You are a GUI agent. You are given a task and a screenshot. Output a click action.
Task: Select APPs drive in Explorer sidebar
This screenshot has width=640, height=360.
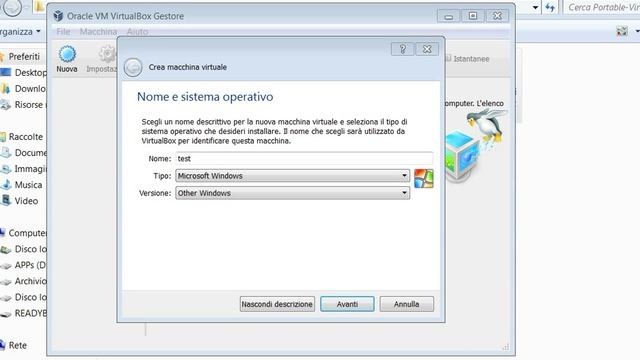31,265
